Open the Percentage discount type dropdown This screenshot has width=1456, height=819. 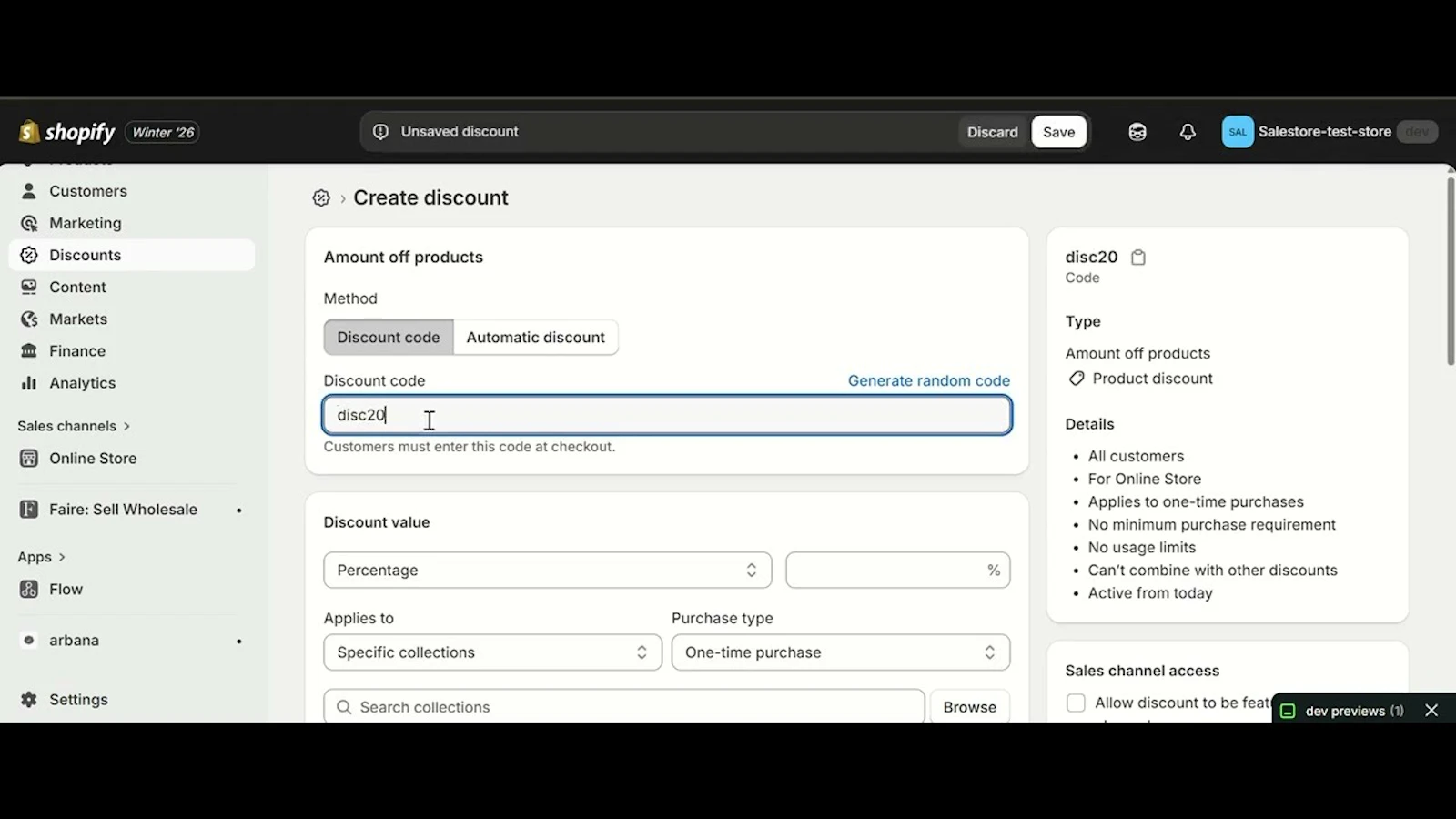click(548, 571)
